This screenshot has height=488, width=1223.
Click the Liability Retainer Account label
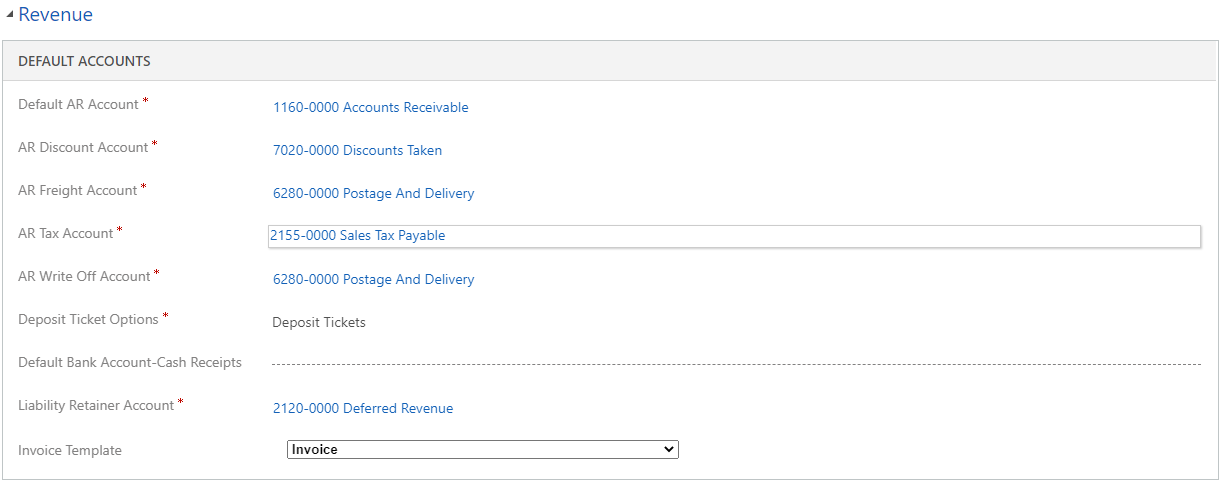click(x=96, y=405)
